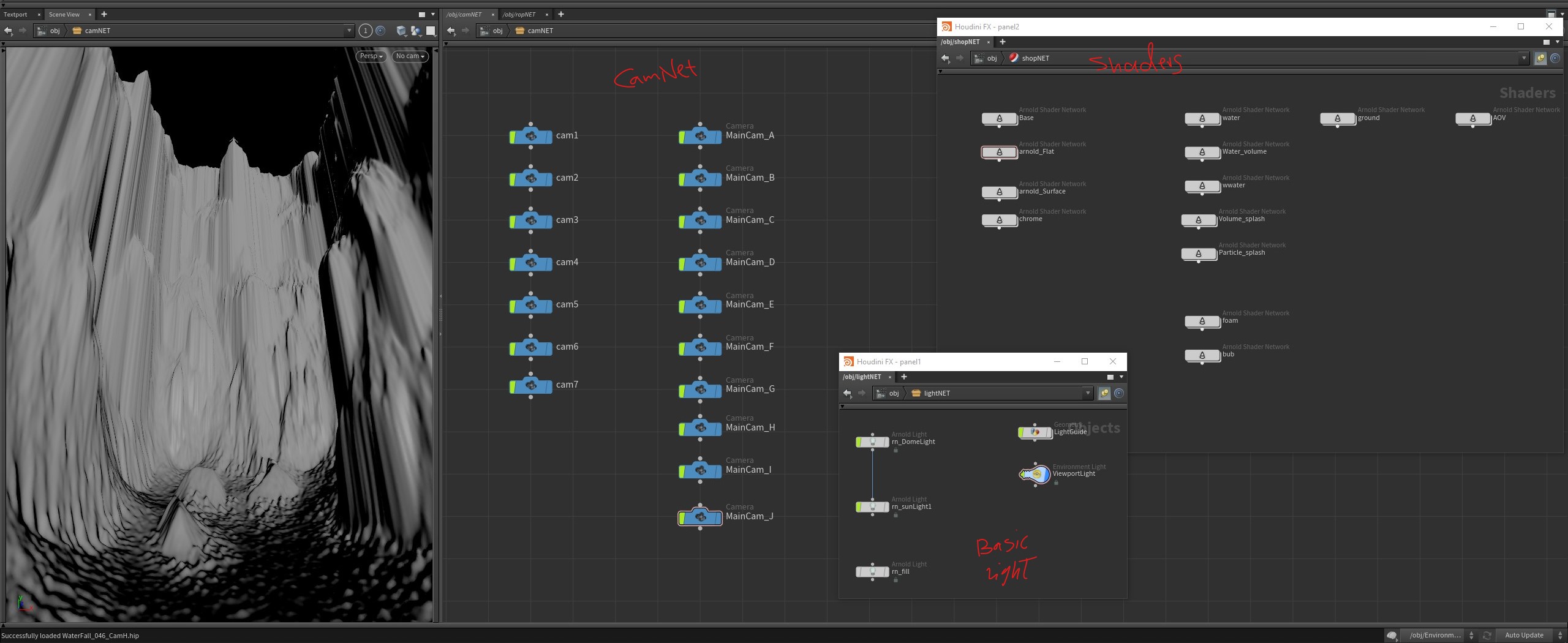Select the cam7 camera node icon

pos(531,386)
